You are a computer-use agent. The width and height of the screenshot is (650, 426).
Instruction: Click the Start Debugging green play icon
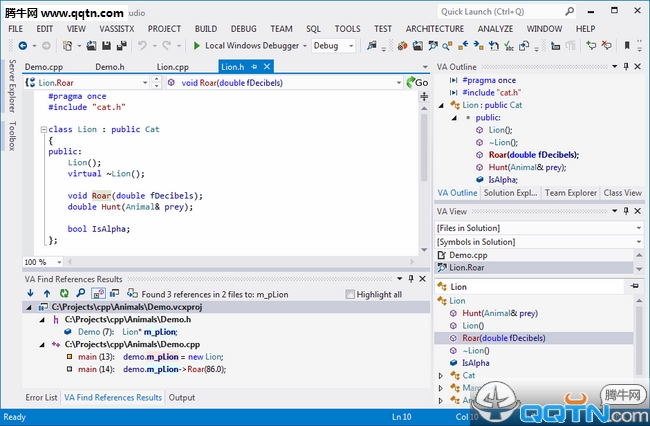(x=197, y=46)
